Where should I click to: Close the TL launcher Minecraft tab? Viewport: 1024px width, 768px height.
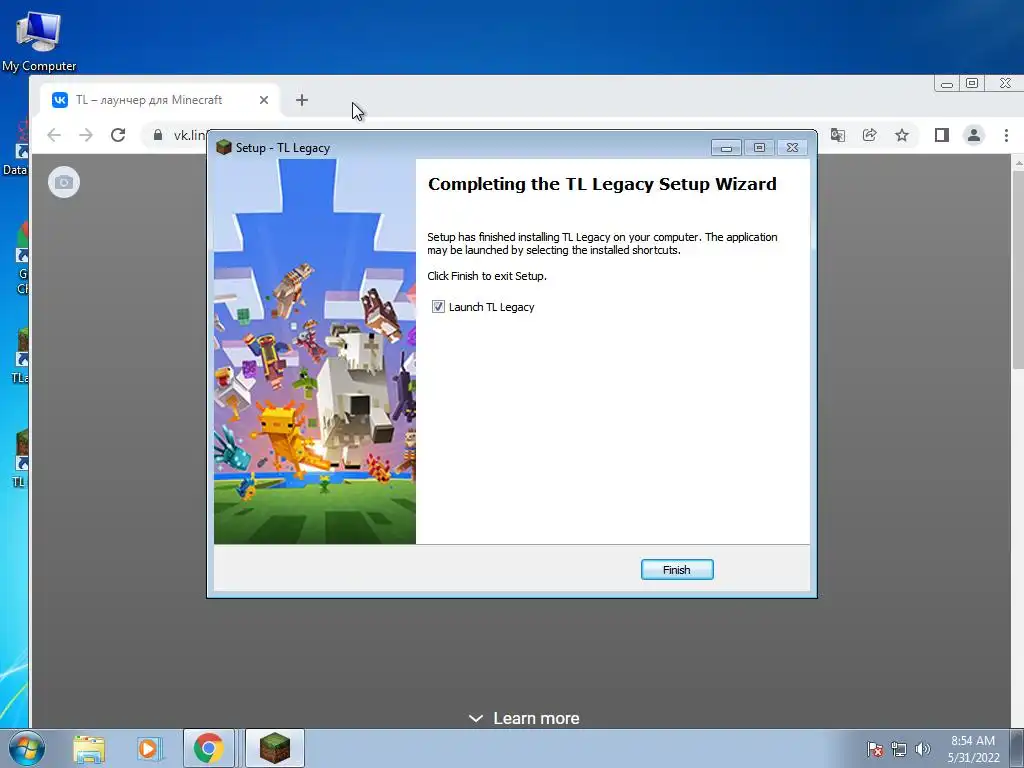coord(264,100)
